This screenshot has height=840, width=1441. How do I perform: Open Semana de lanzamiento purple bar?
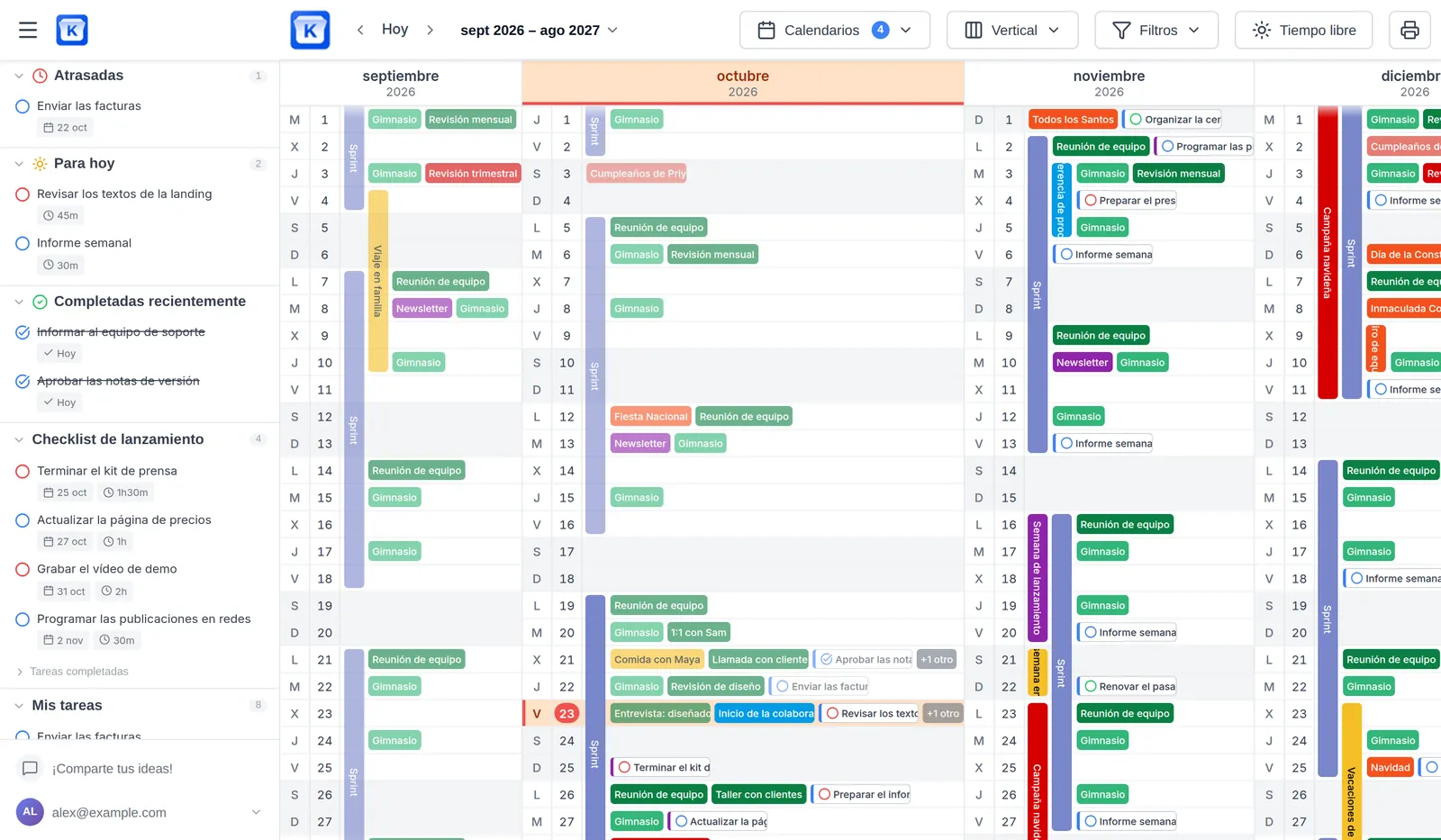tap(1037, 578)
